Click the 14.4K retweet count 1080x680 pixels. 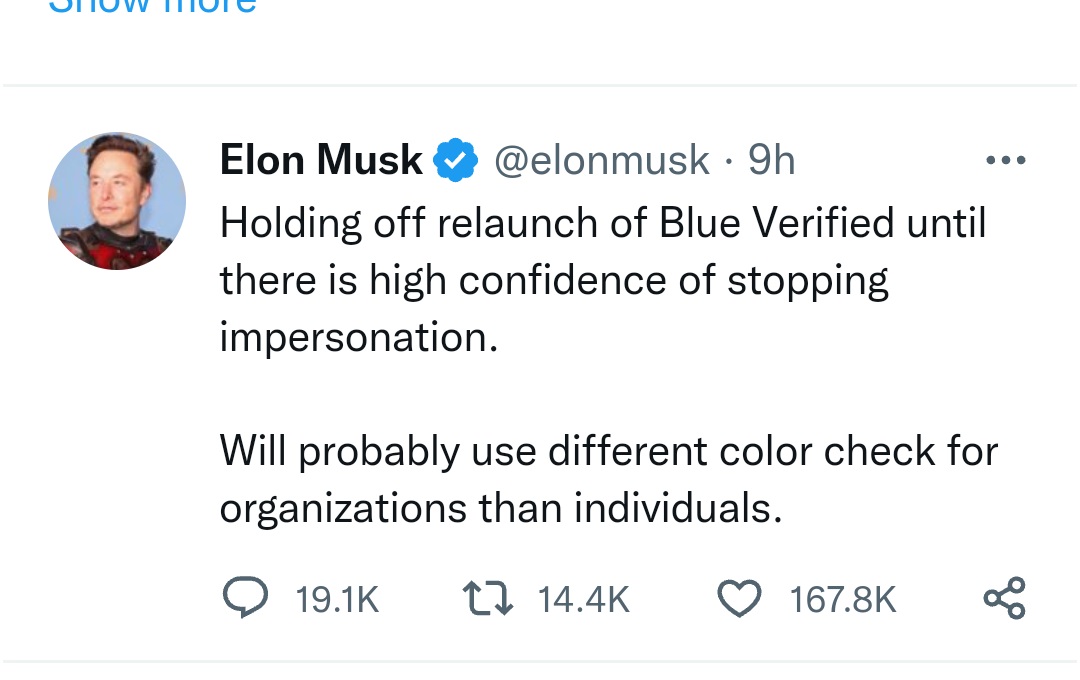click(584, 600)
